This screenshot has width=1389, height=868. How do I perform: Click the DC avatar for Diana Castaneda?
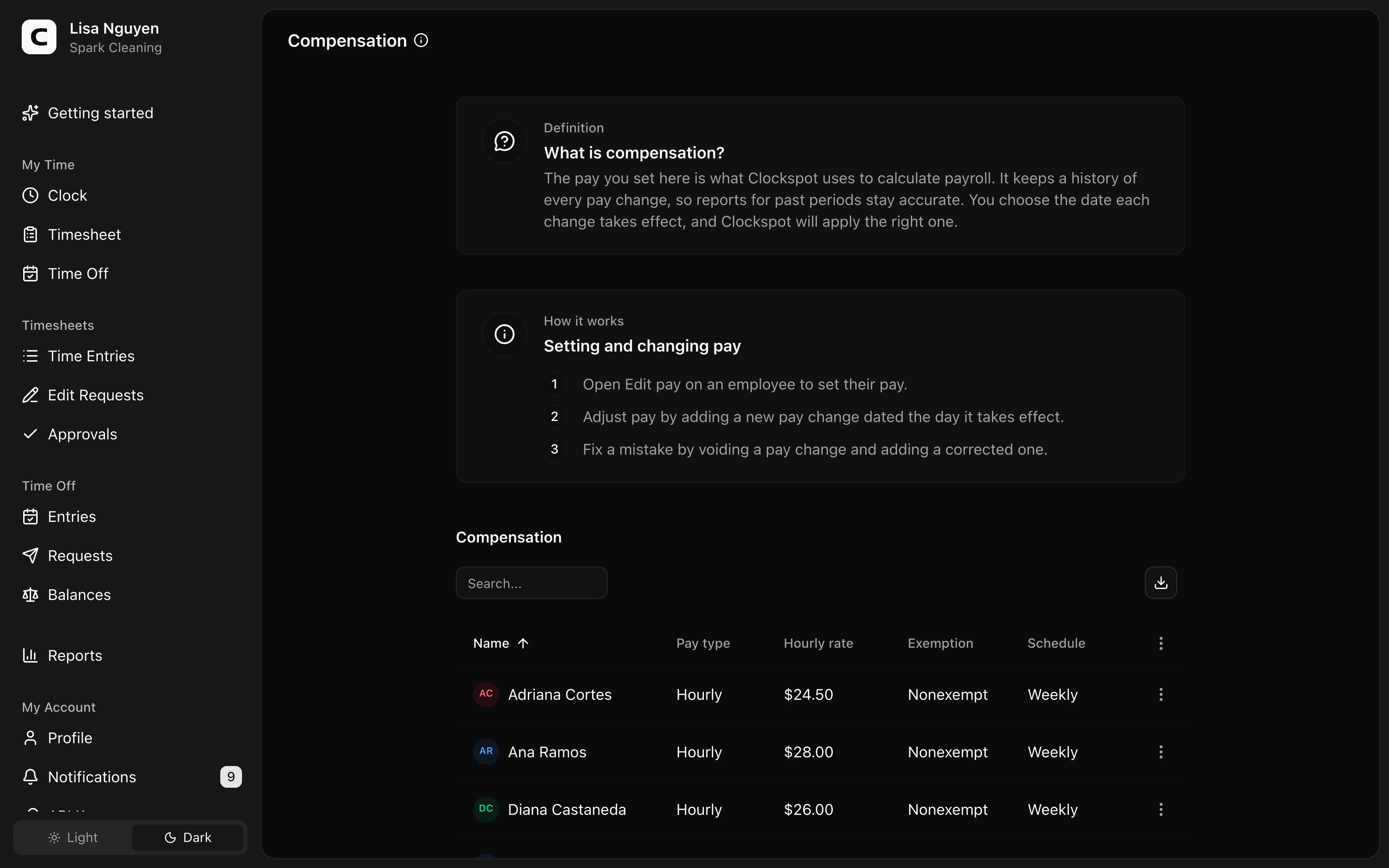486,809
